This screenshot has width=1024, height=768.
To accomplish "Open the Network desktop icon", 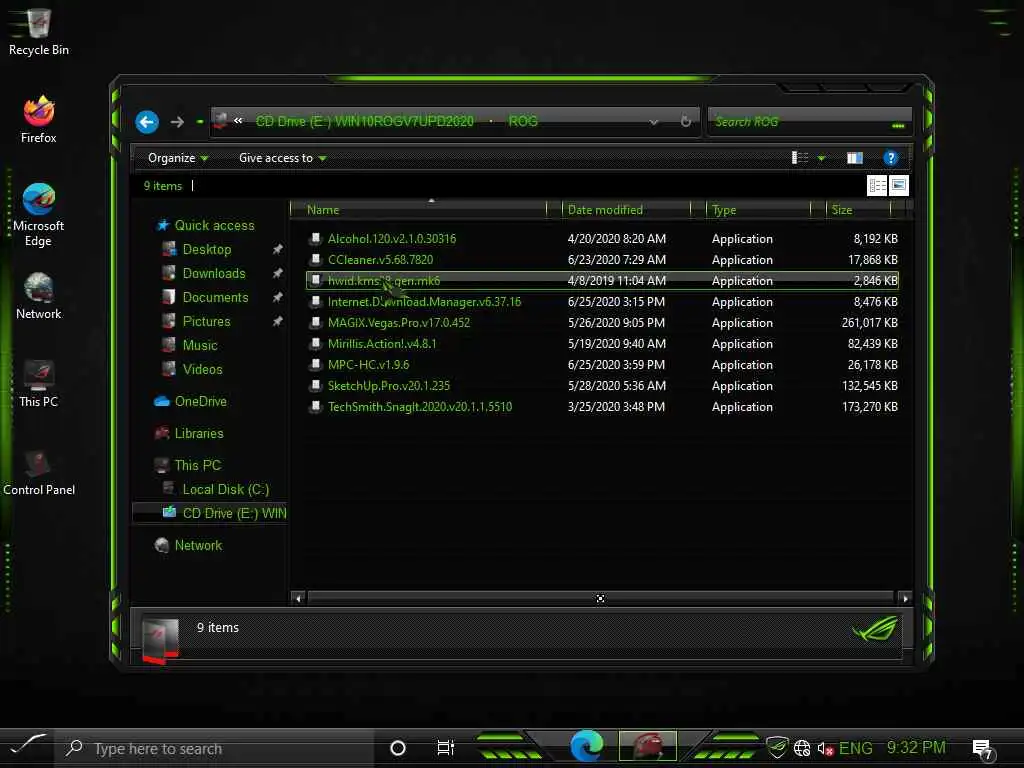I will tap(39, 296).
